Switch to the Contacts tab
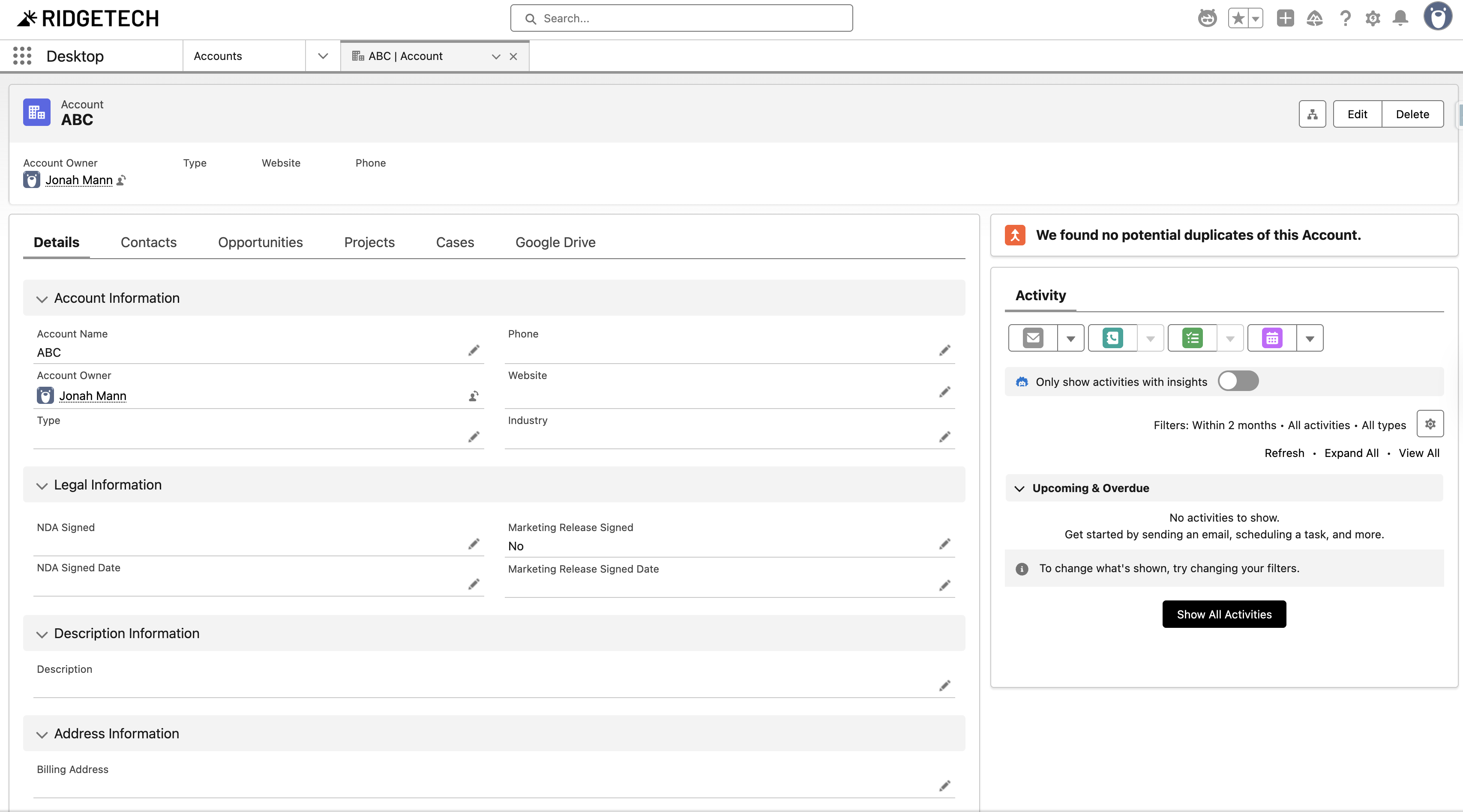 coord(148,242)
